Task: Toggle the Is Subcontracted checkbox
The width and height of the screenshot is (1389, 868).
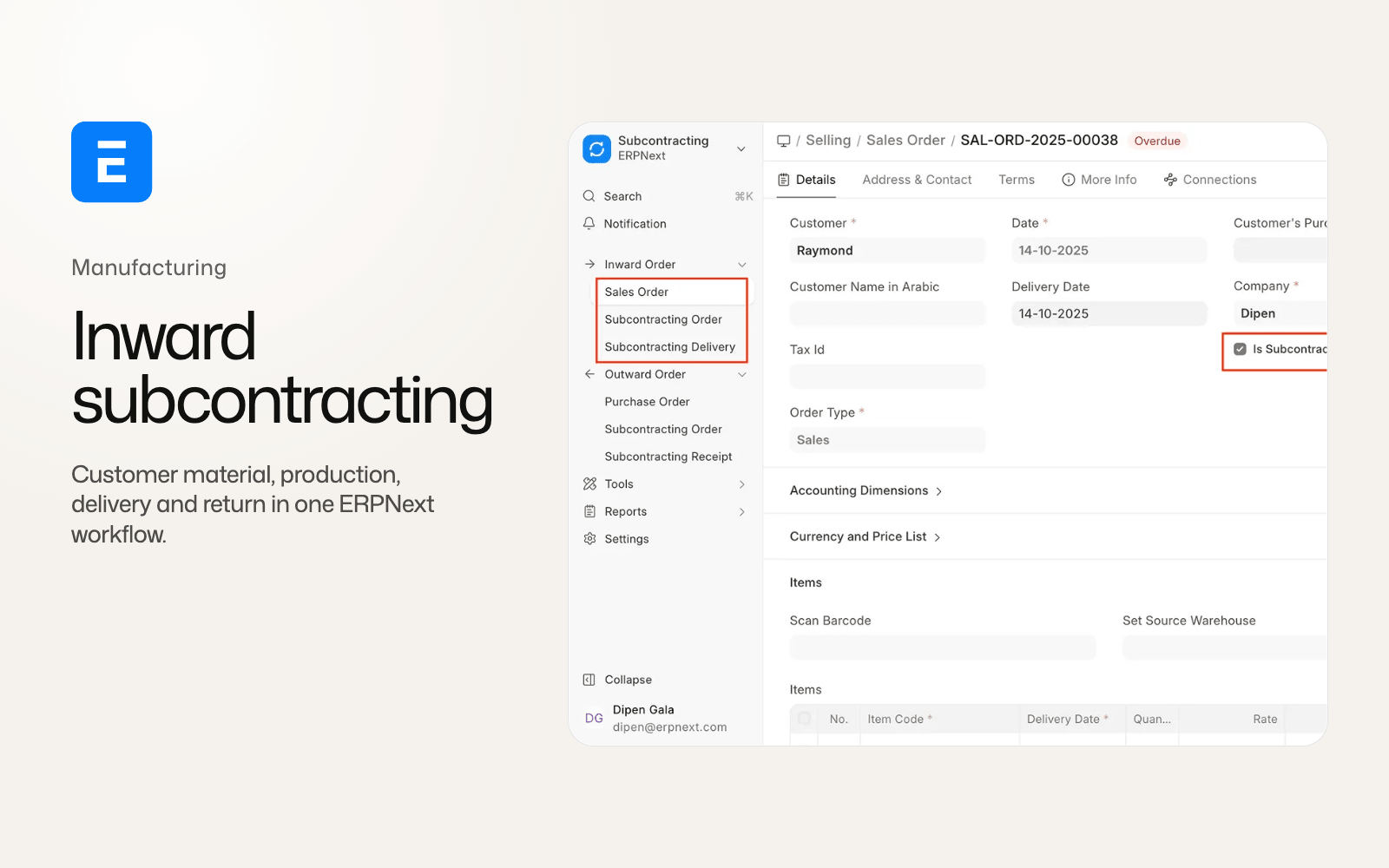Action: pos(1241,349)
